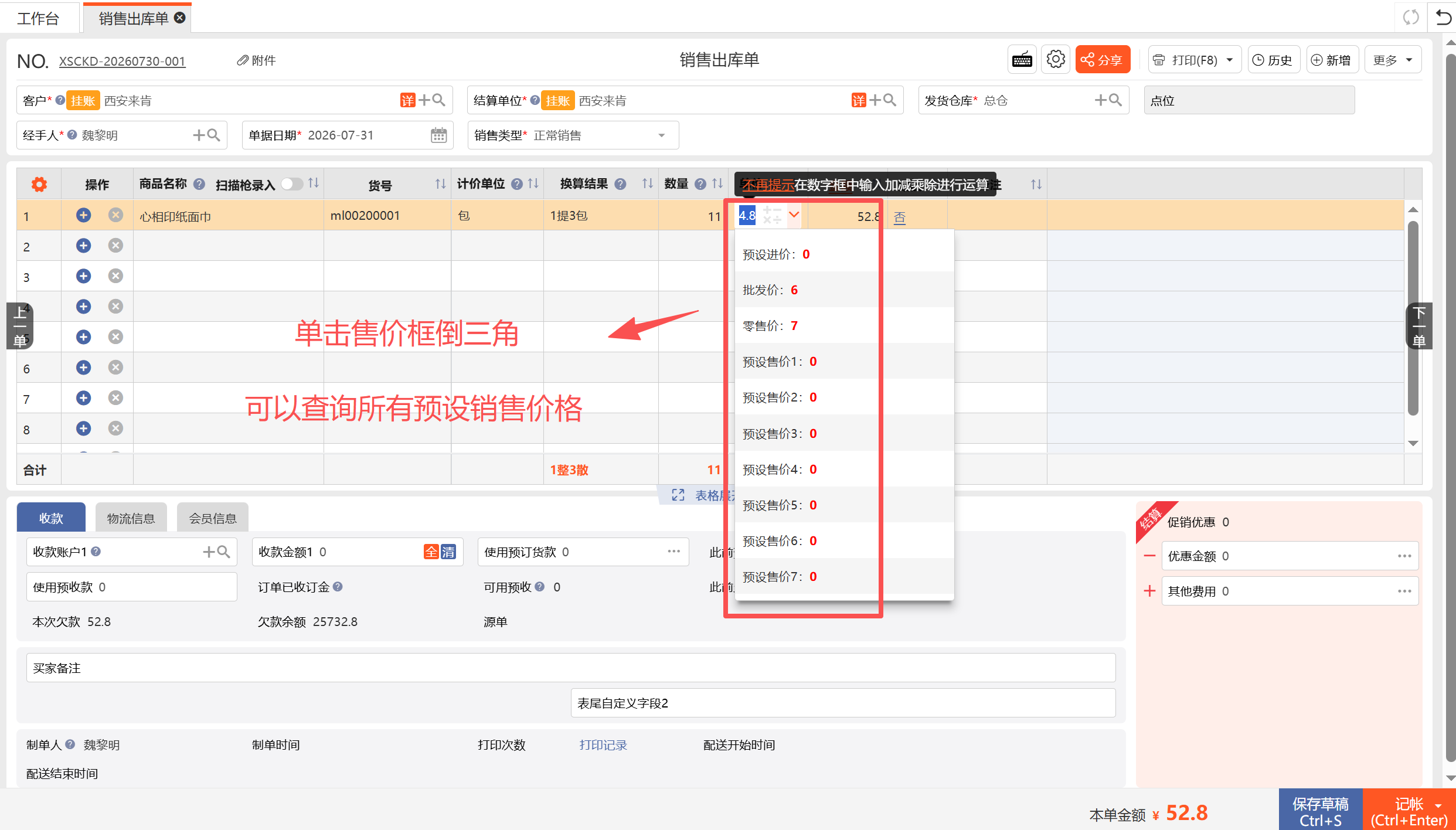Screen dimensions: 1456x830
Task: Search 结算单位 with magnifier icon
Action: [890, 100]
